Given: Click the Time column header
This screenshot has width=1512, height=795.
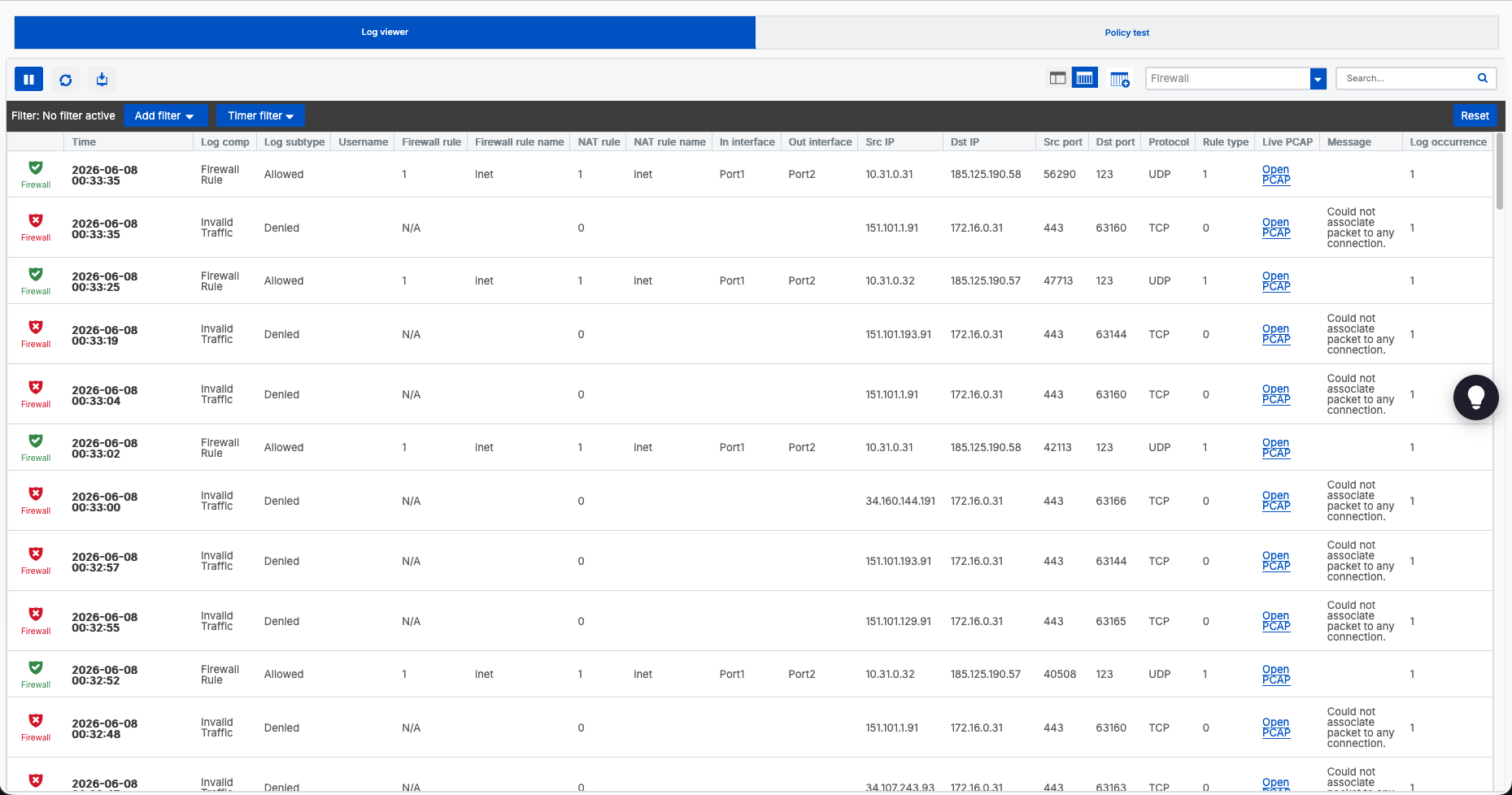Looking at the screenshot, I should click(84, 141).
